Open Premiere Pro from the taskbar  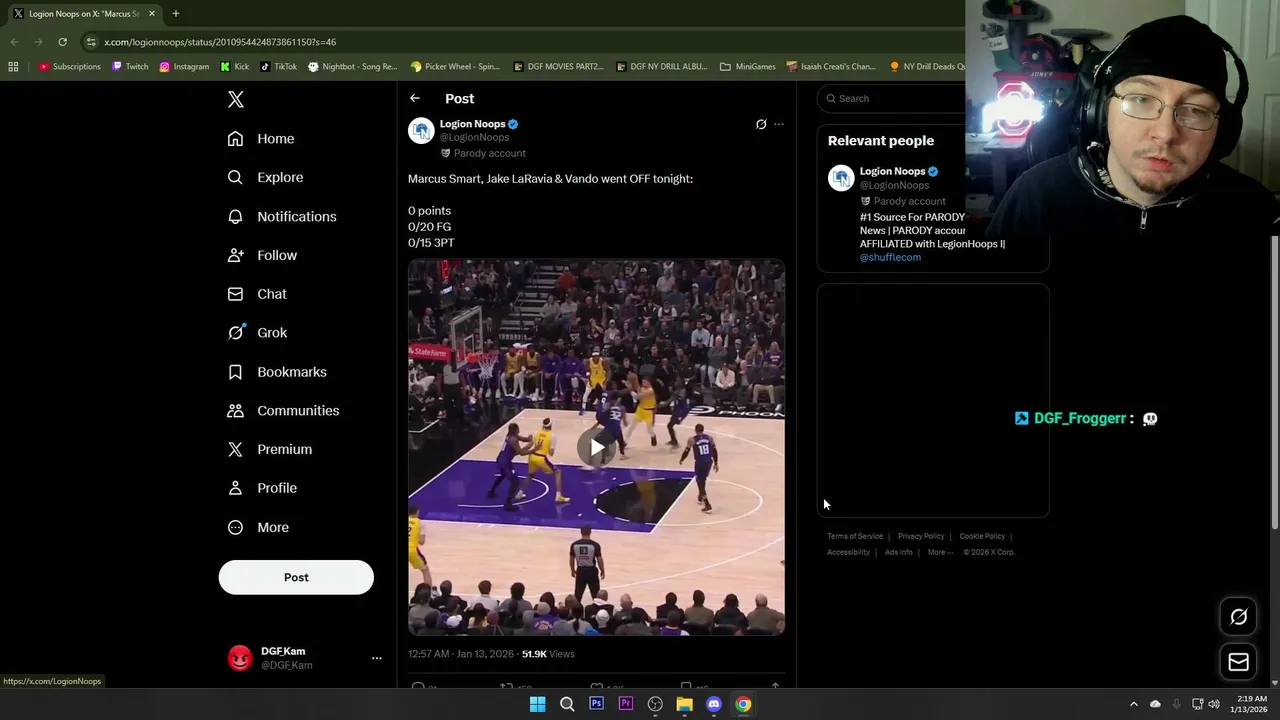point(626,704)
